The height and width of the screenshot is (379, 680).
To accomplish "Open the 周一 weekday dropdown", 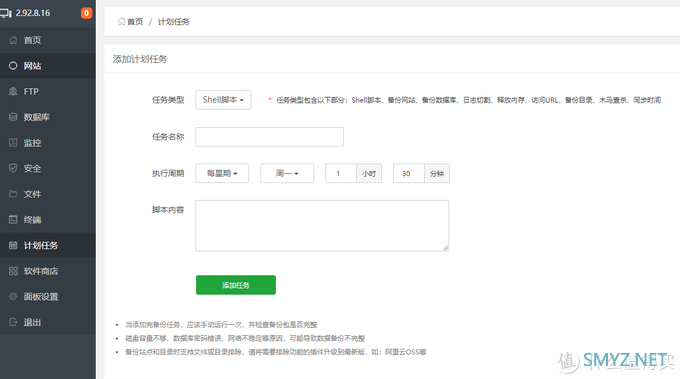I will (287, 173).
